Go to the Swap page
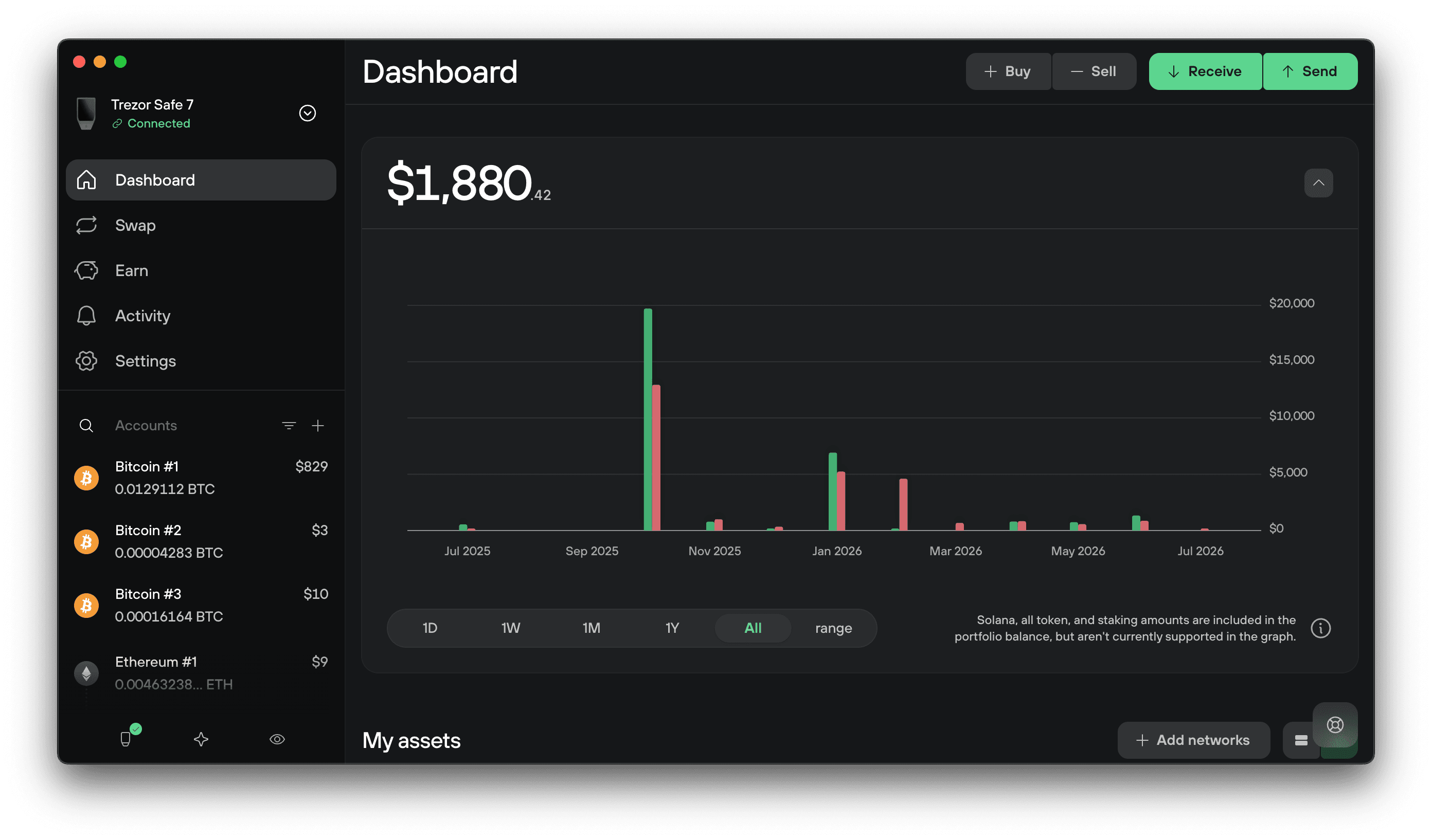 201,226
